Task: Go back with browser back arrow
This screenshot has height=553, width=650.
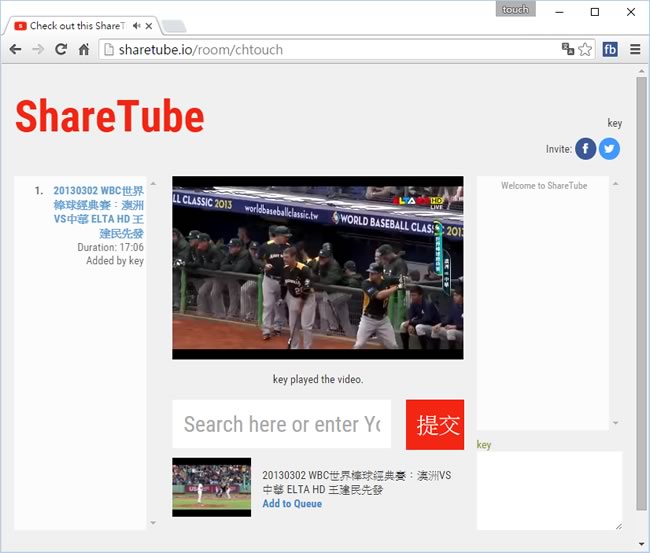Action: pyautogui.click(x=15, y=50)
